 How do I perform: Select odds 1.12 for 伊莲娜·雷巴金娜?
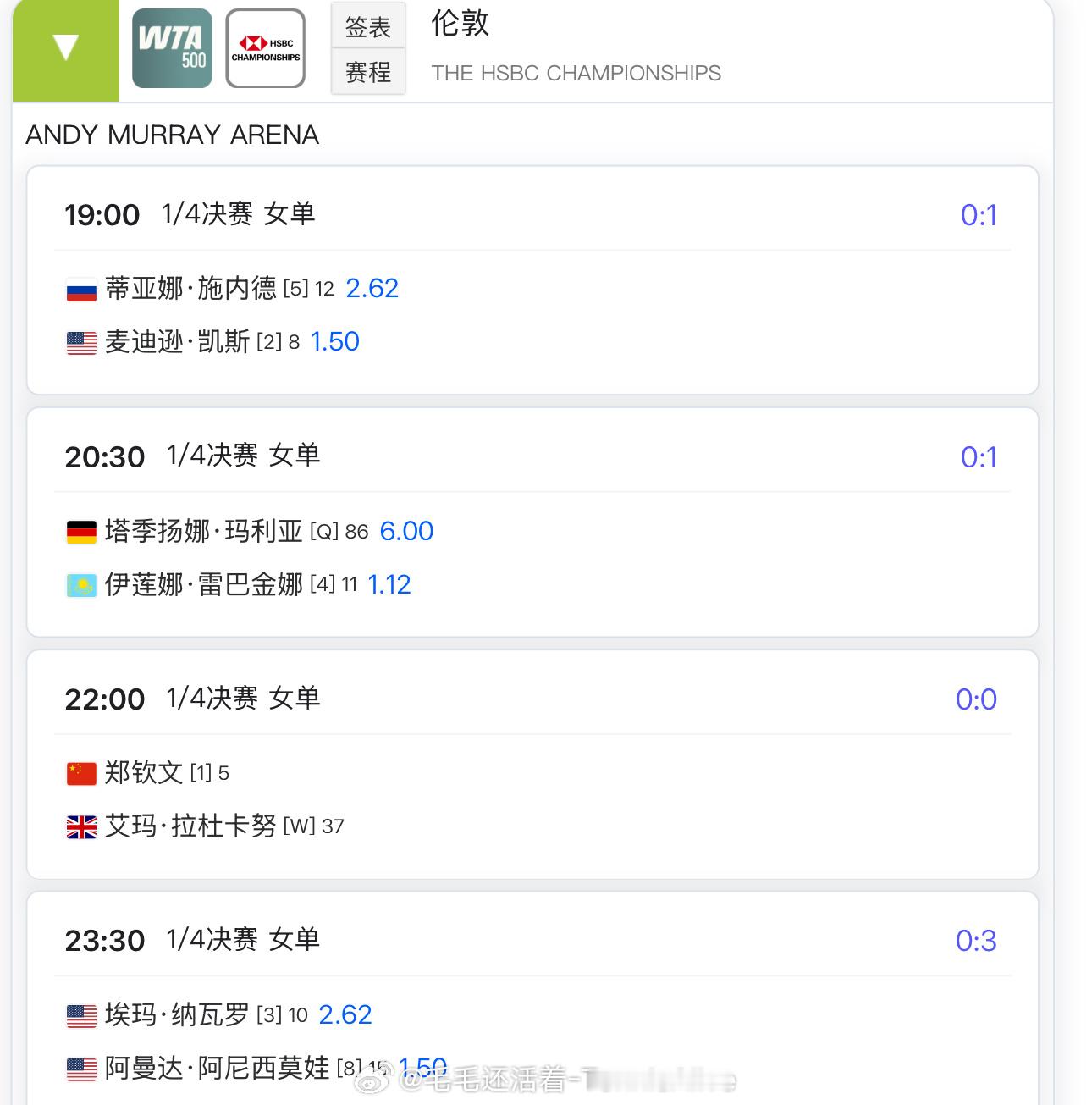click(x=389, y=584)
